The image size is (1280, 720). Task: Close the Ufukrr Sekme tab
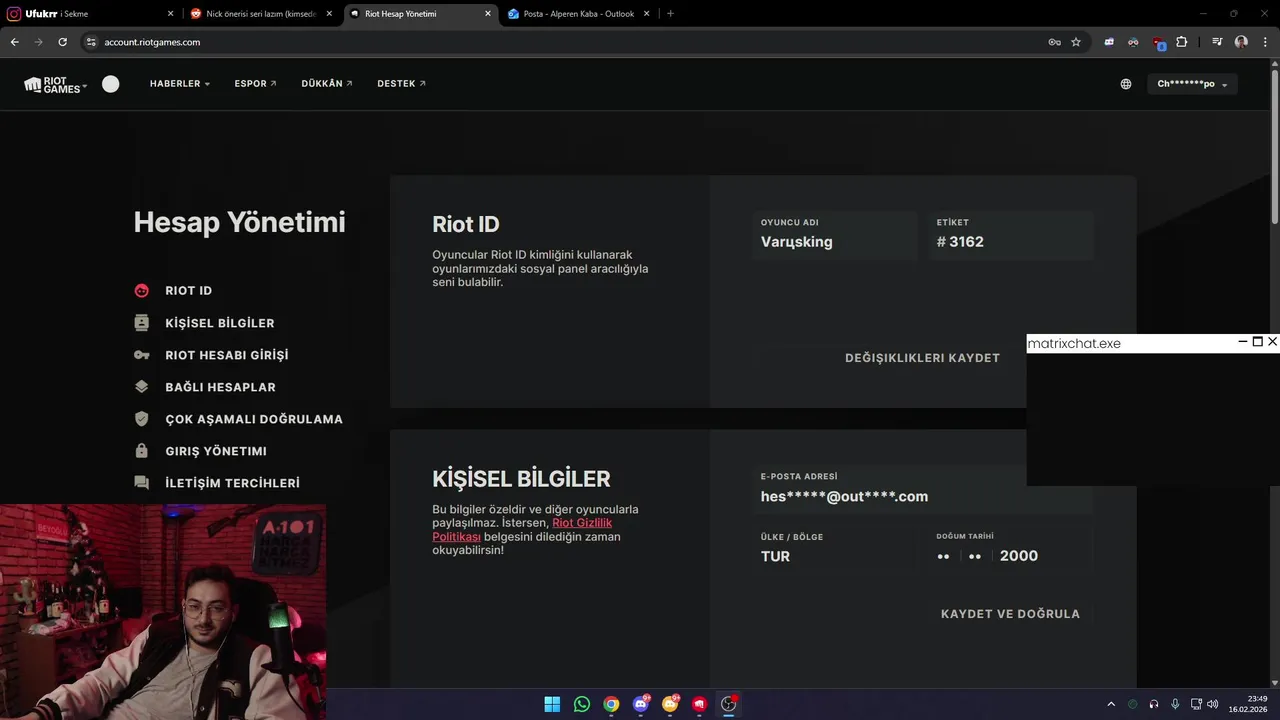click(x=170, y=14)
